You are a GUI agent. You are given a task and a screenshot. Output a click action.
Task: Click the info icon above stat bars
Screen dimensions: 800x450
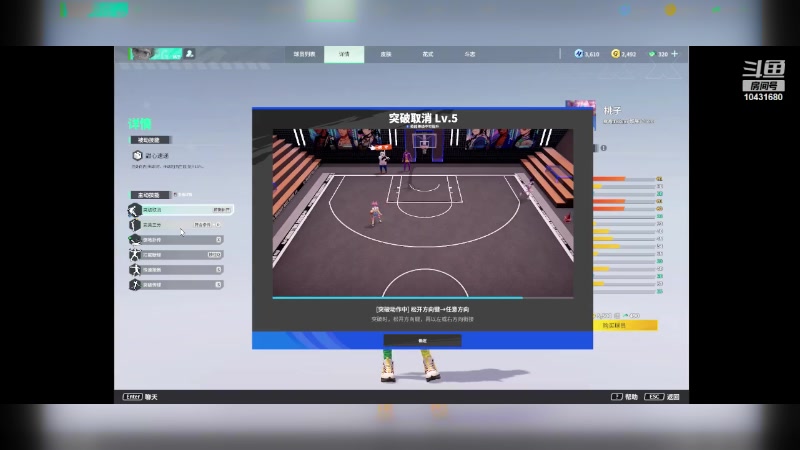pyautogui.click(x=604, y=148)
